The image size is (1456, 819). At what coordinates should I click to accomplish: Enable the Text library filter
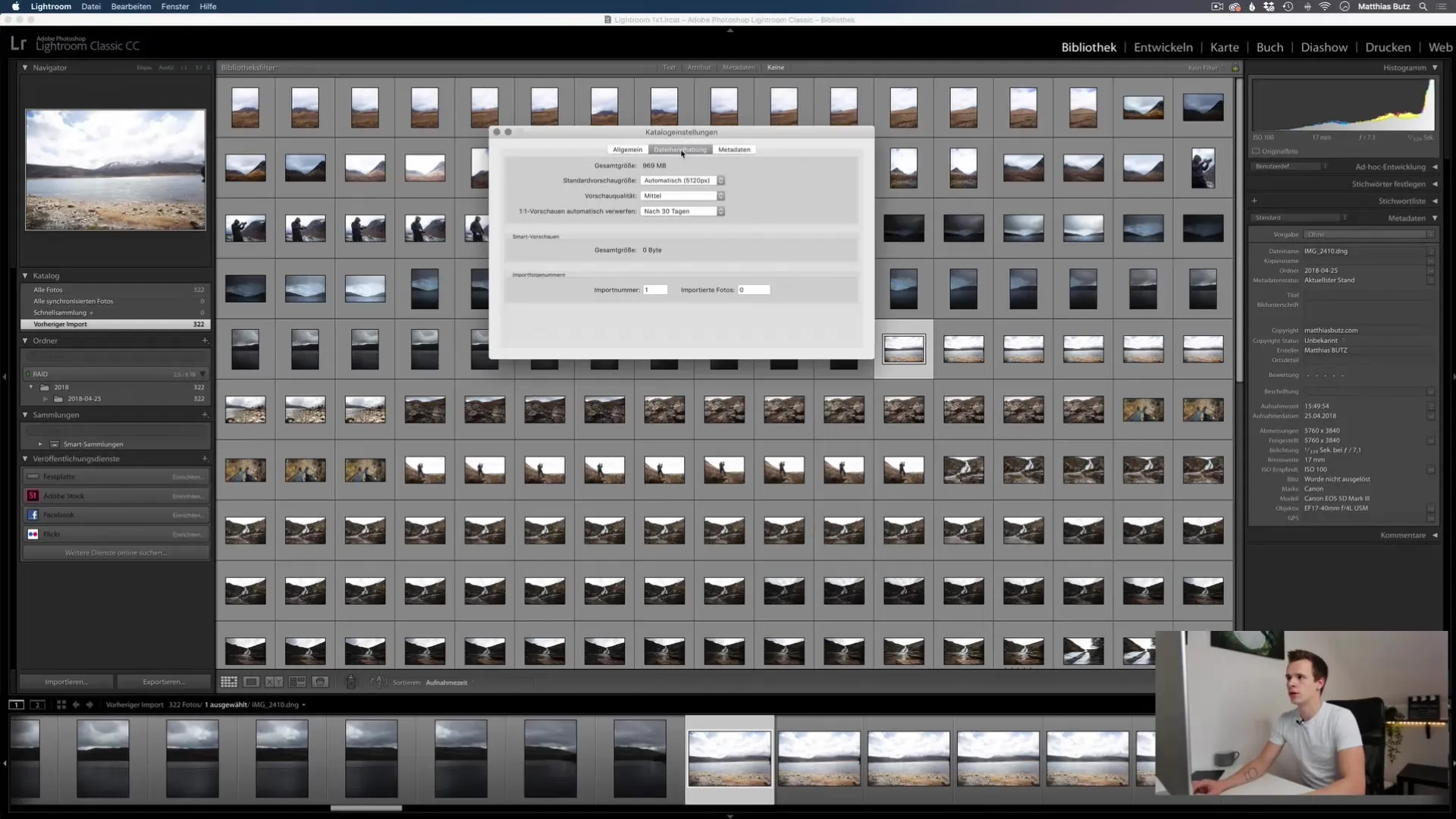[669, 67]
